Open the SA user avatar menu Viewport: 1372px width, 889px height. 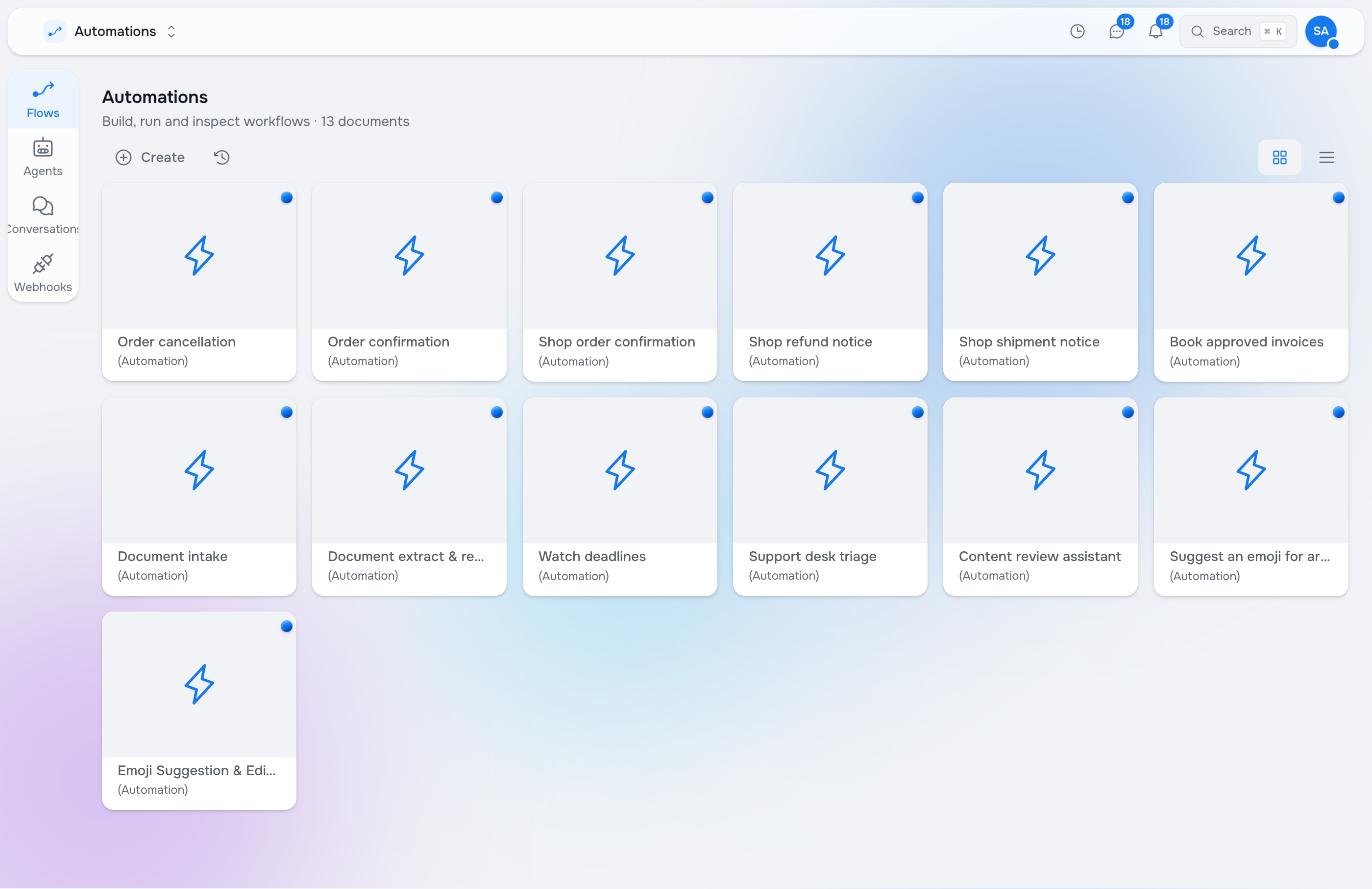pyautogui.click(x=1321, y=32)
